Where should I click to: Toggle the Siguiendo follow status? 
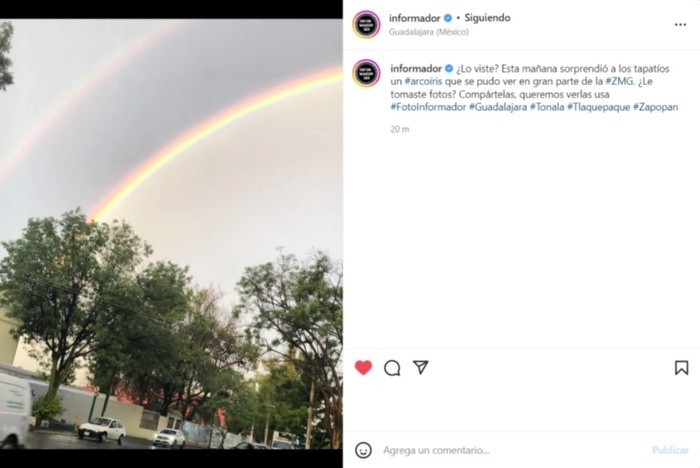tap(487, 18)
